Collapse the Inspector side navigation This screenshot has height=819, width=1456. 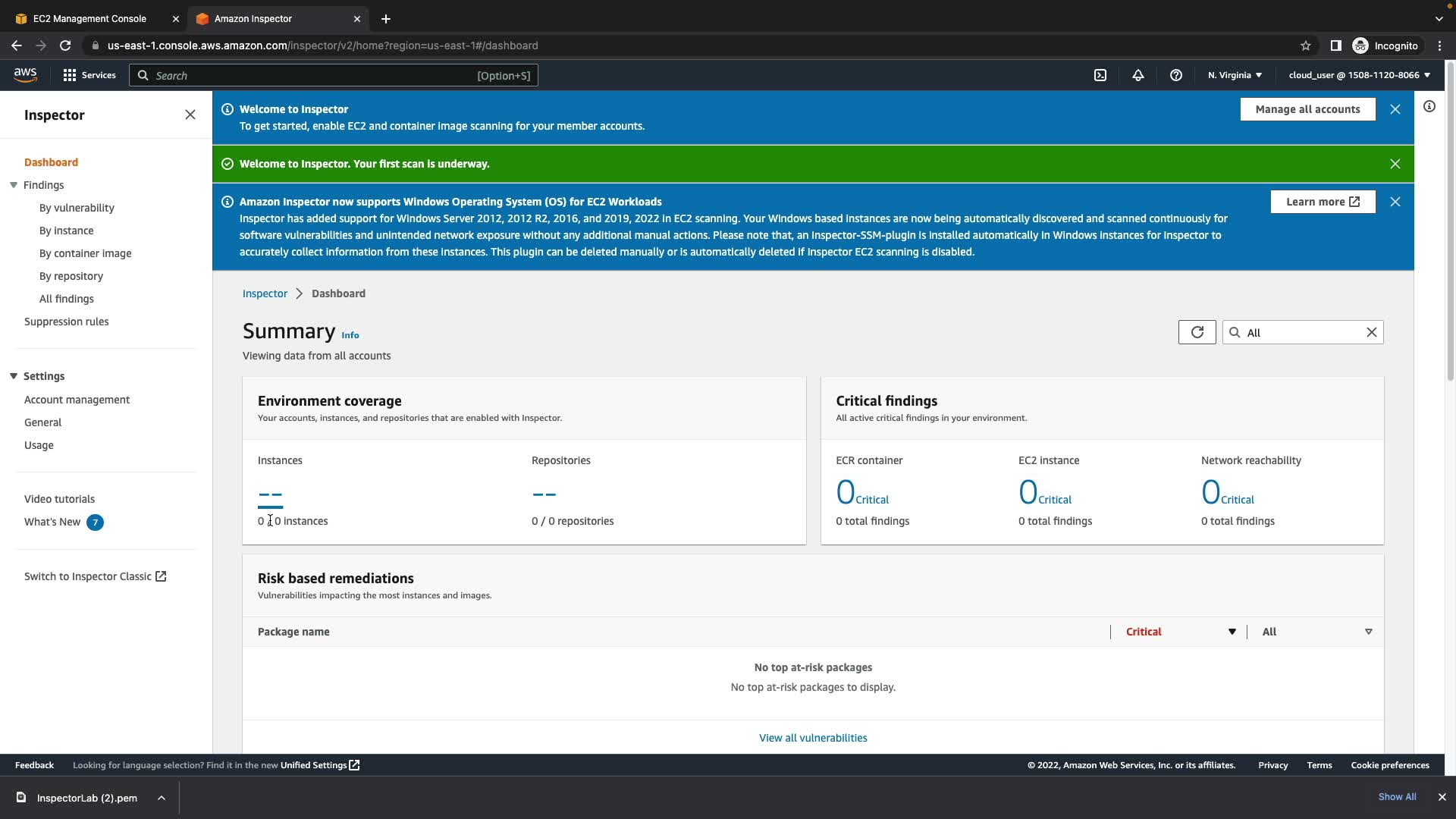(190, 115)
